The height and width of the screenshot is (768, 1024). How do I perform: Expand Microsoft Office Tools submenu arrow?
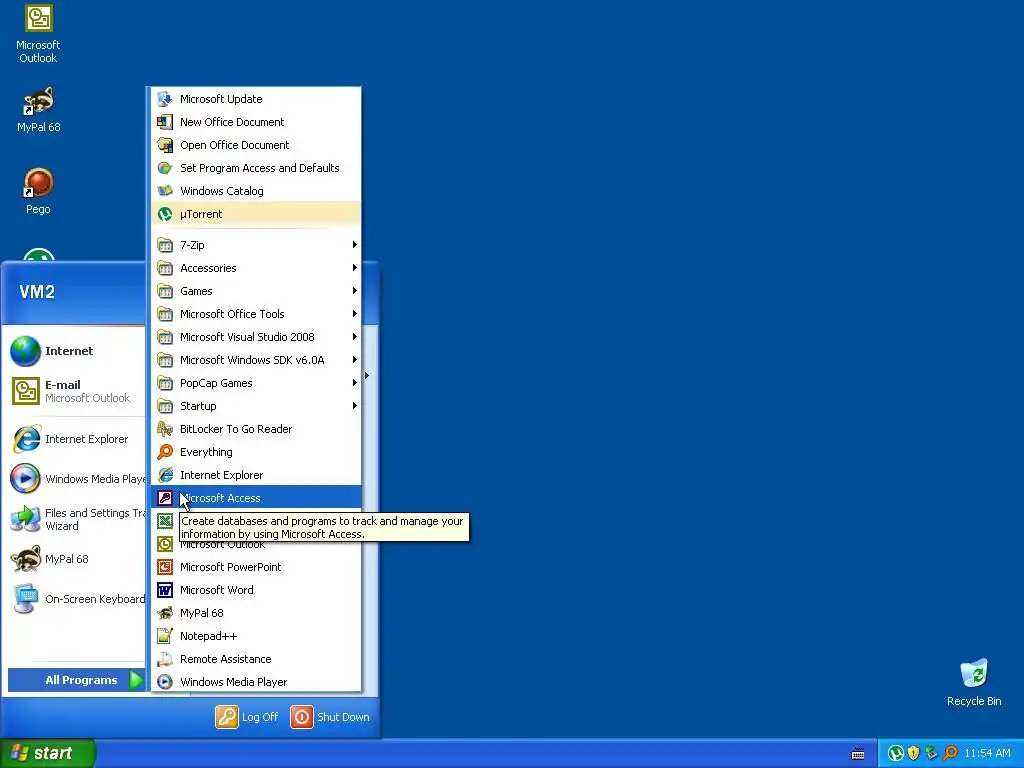355,314
